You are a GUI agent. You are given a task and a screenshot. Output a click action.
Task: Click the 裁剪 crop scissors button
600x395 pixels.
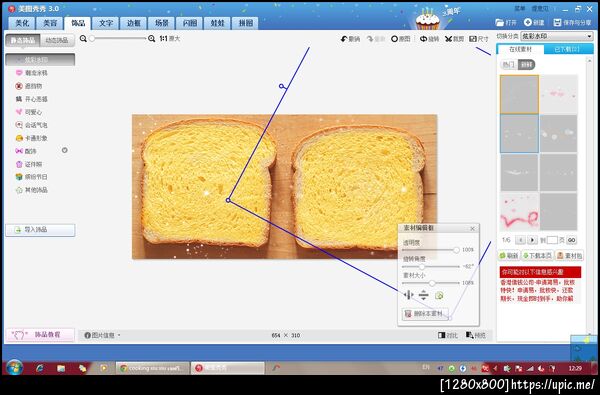[x=454, y=39]
